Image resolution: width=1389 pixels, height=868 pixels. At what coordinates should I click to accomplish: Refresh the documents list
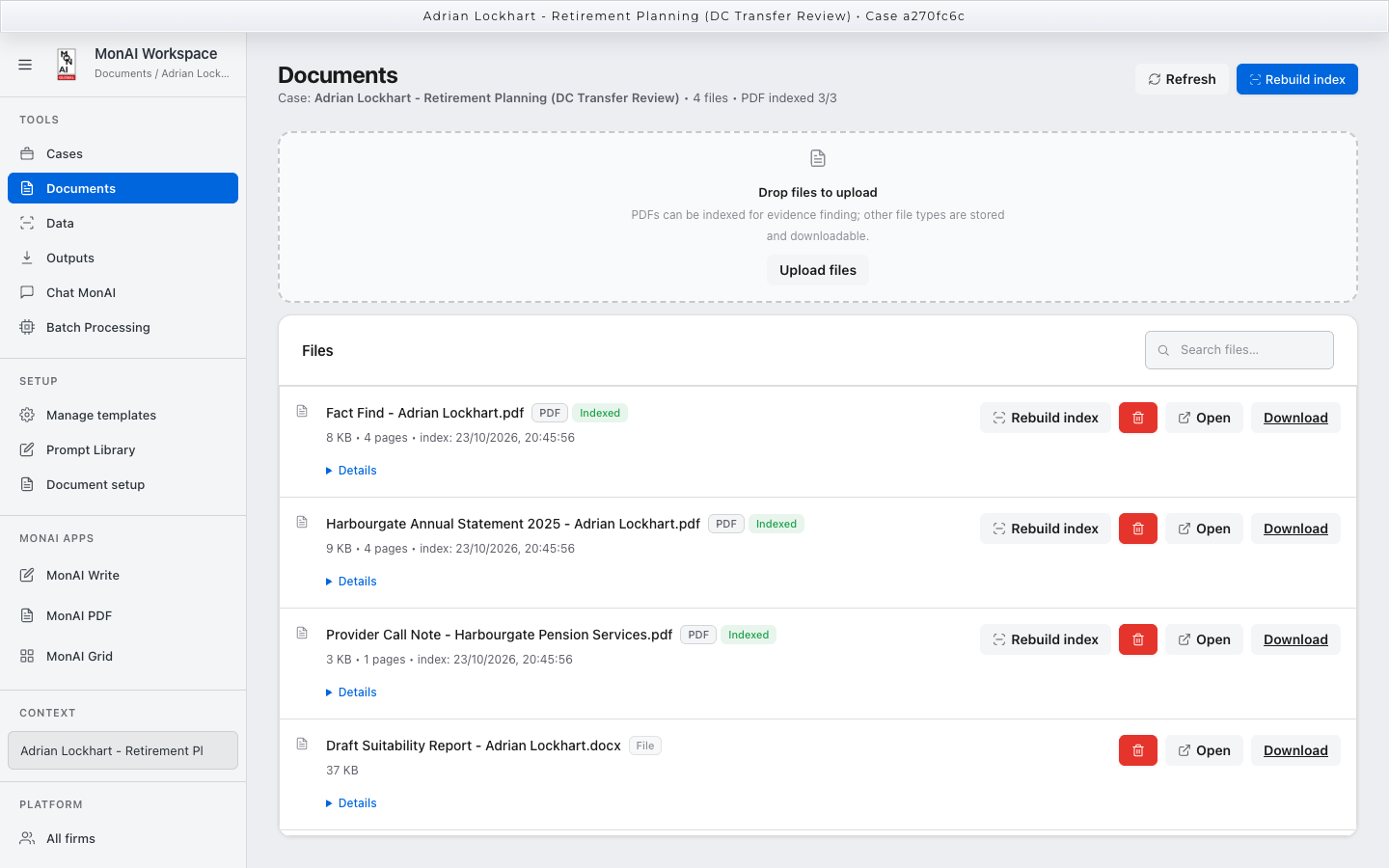pos(1182,79)
